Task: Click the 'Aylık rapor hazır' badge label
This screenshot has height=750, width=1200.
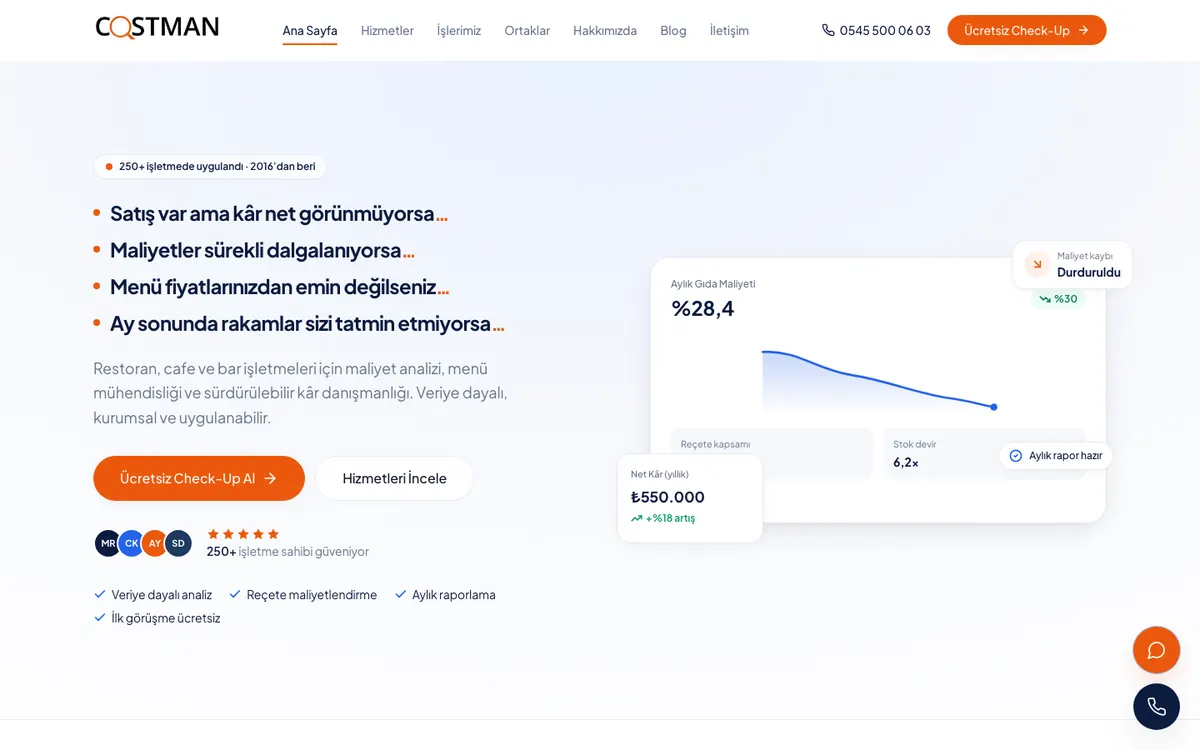Action: [1066, 456]
